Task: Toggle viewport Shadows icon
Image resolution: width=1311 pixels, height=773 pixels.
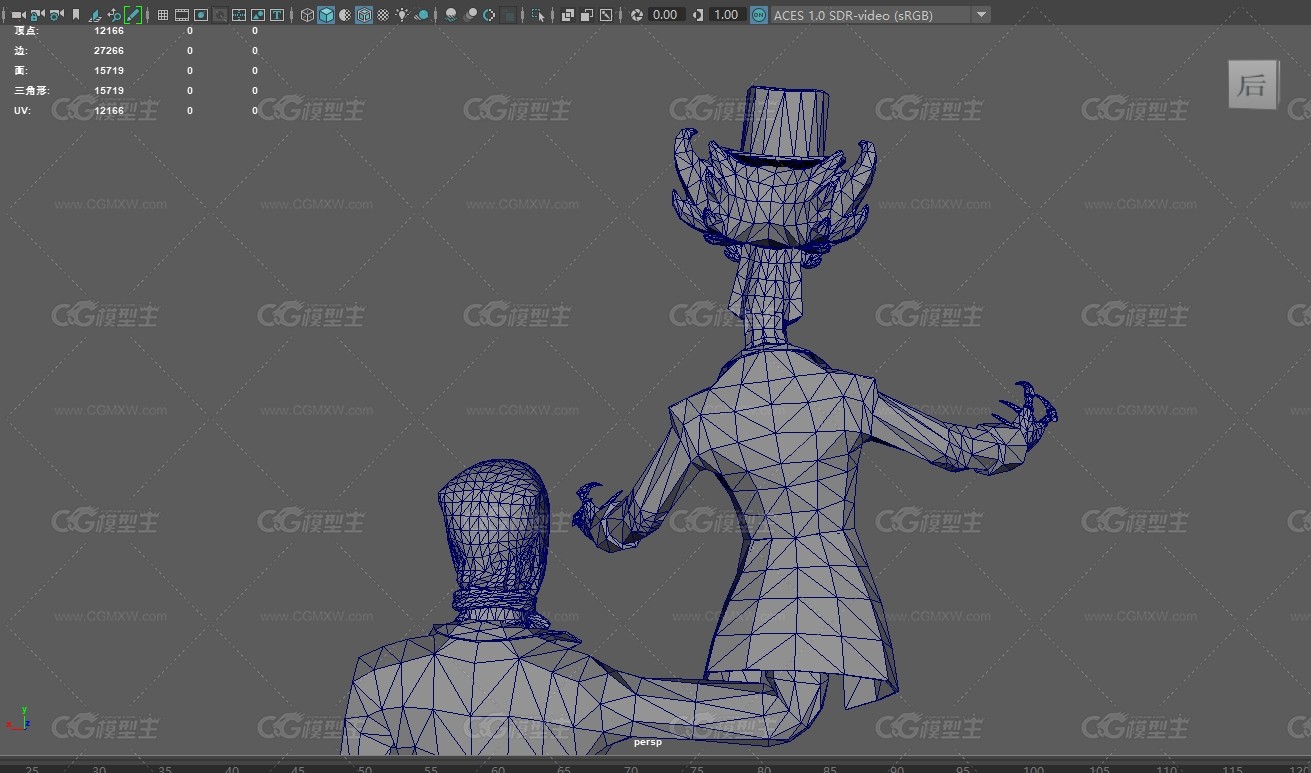Action: tap(421, 15)
